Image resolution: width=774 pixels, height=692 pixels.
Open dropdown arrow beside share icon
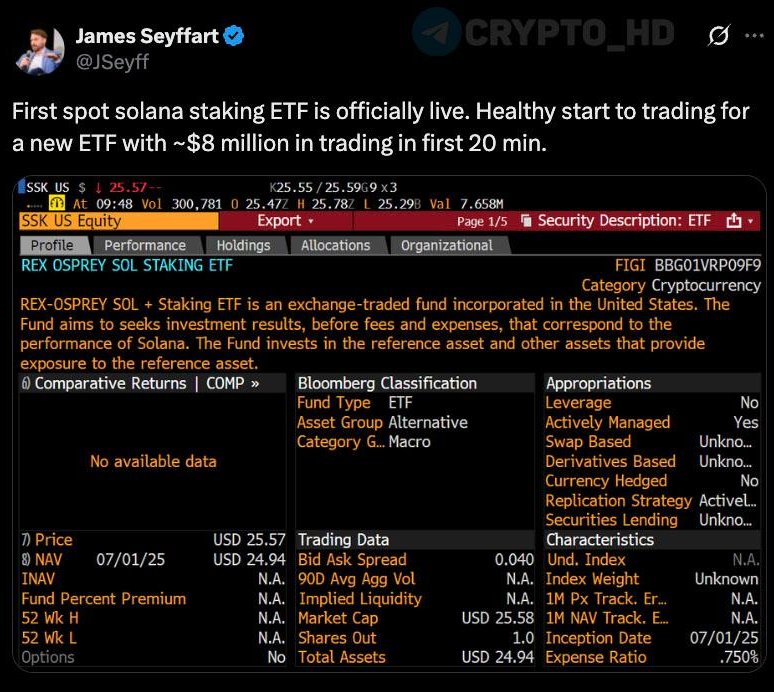coord(751,221)
